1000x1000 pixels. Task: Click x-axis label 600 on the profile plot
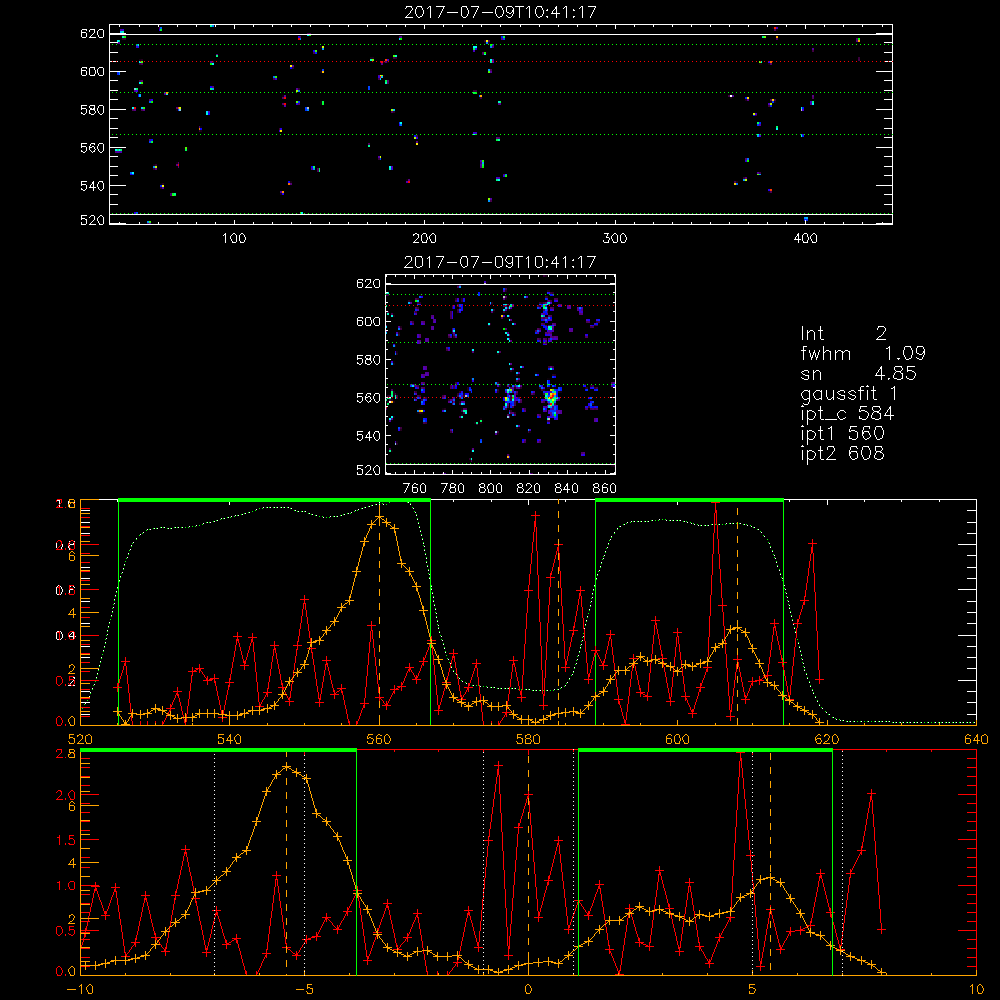[677, 740]
